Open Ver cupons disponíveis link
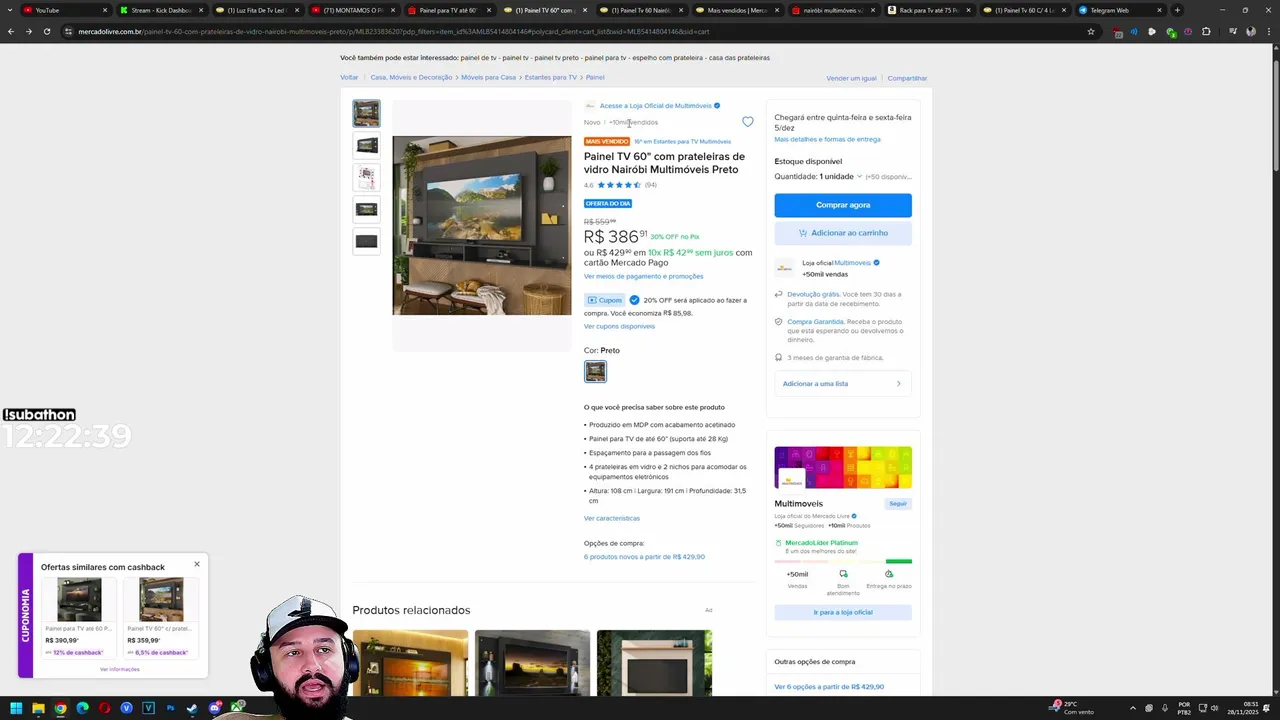Screen dimensions: 1280x720 pyautogui.click(x=619, y=327)
